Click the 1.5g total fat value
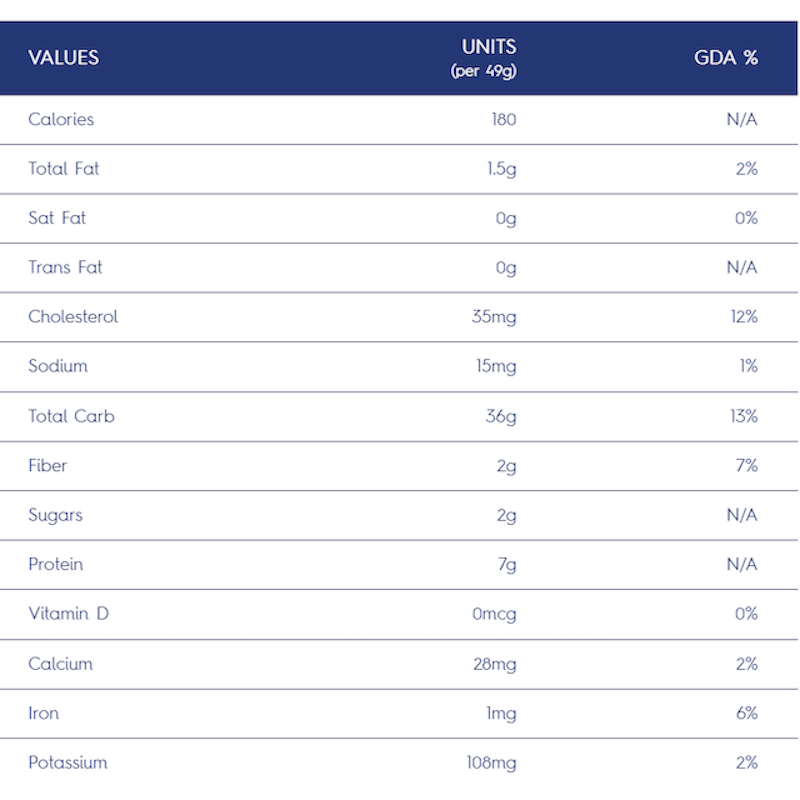Viewport: 800px width, 800px height. [502, 169]
